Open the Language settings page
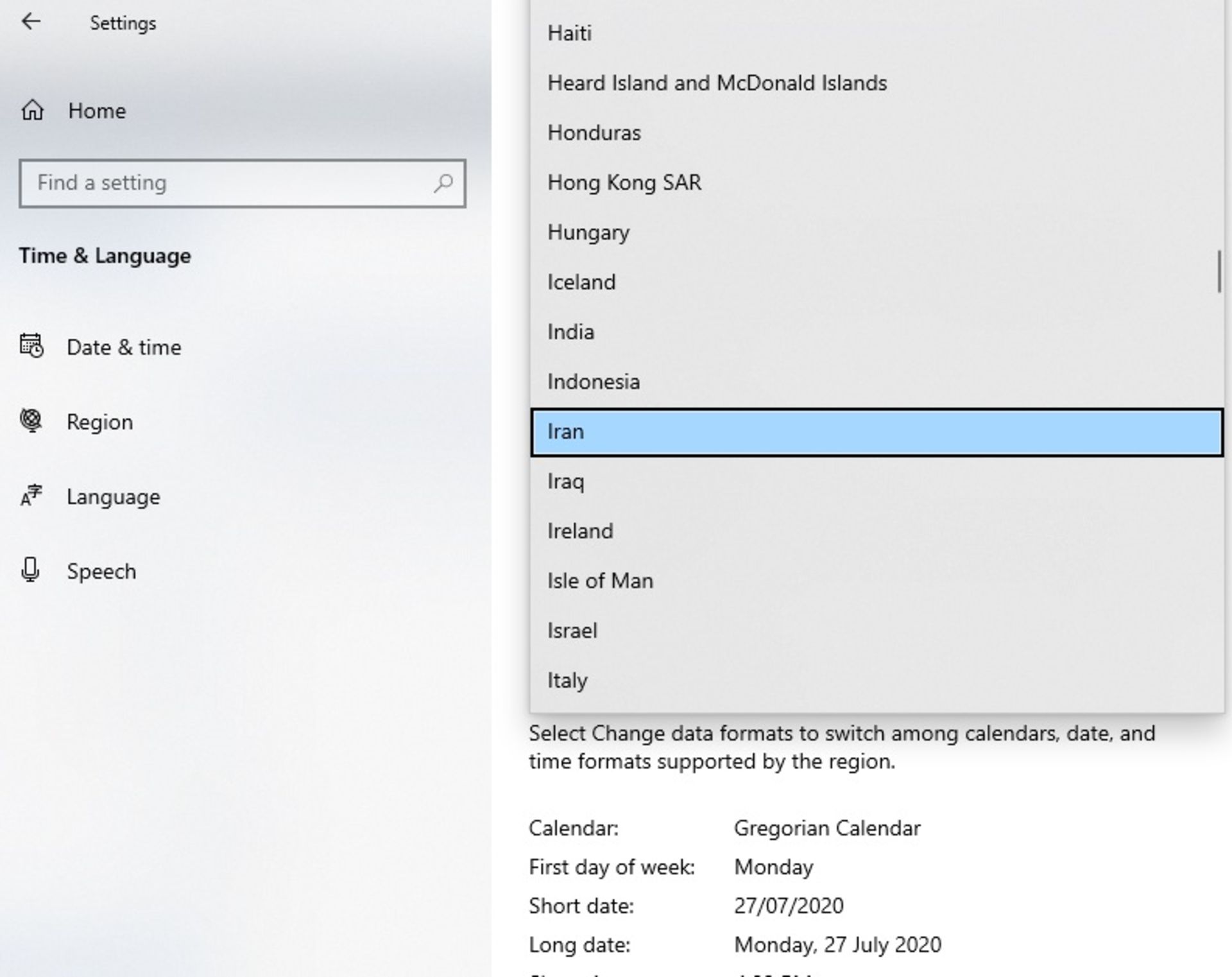 [113, 497]
